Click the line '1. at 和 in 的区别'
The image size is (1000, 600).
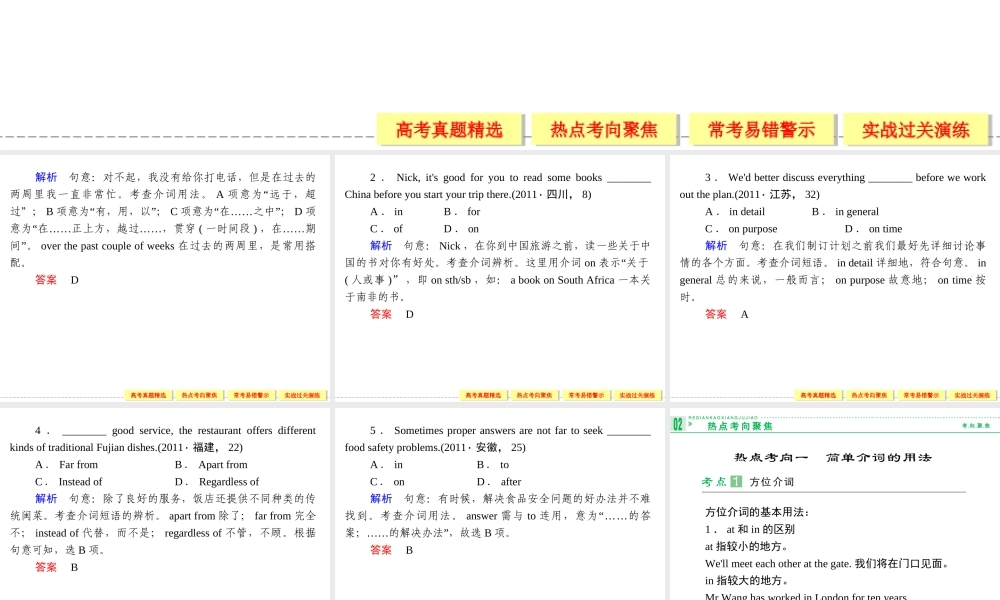[749, 529]
